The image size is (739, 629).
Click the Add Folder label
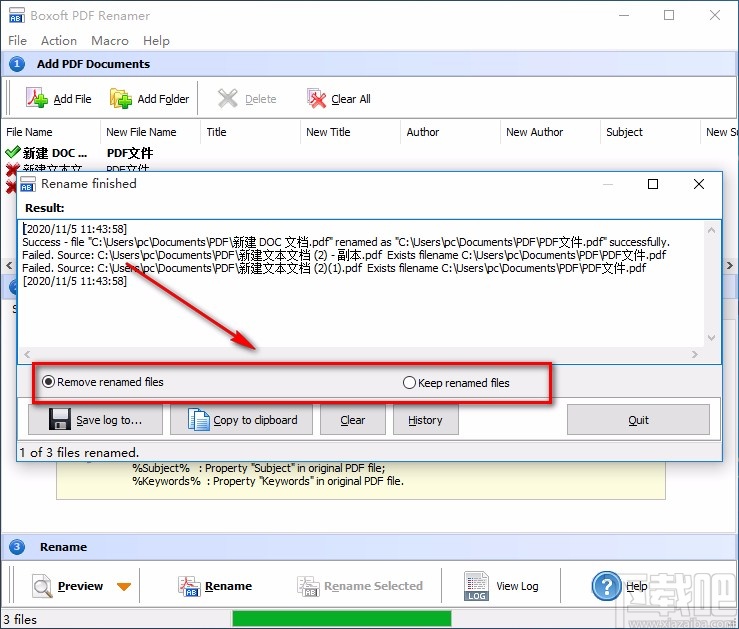pos(163,99)
